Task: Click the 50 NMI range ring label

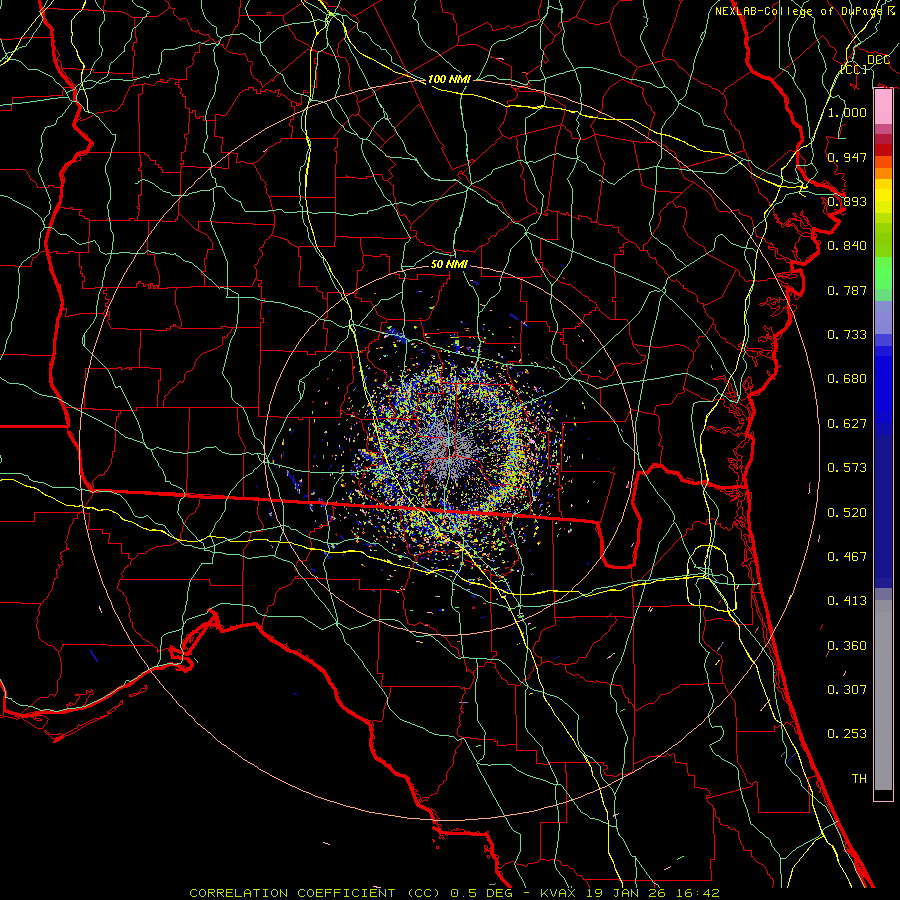Action: pyautogui.click(x=449, y=264)
